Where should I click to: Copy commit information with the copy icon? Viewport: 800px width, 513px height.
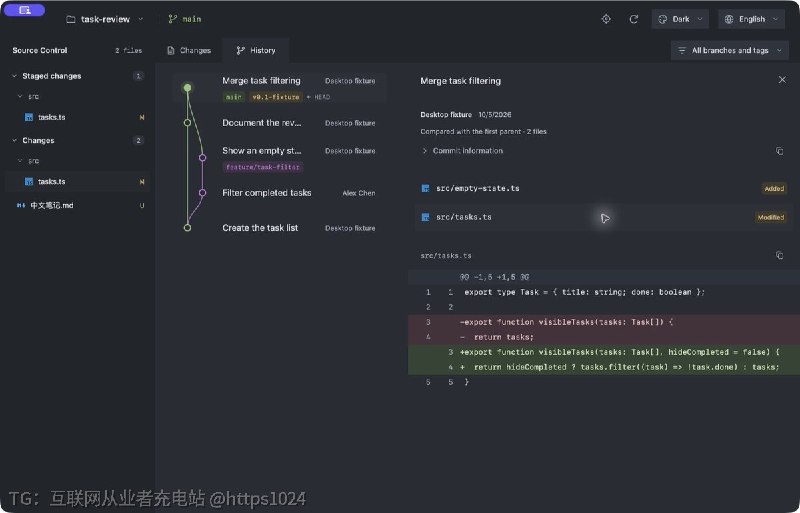click(x=779, y=151)
